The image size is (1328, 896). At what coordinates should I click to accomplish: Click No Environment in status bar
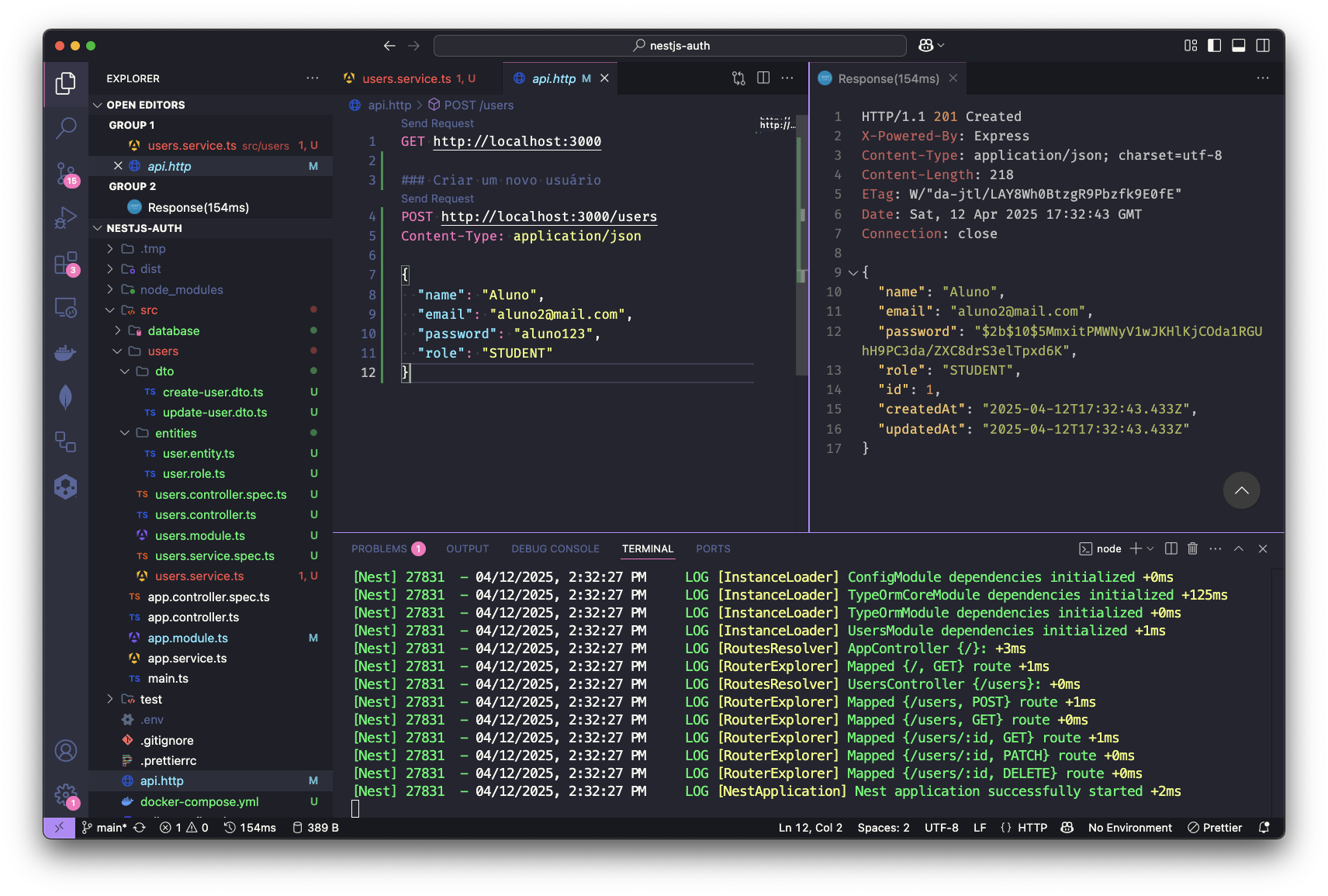click(1130, 828)
